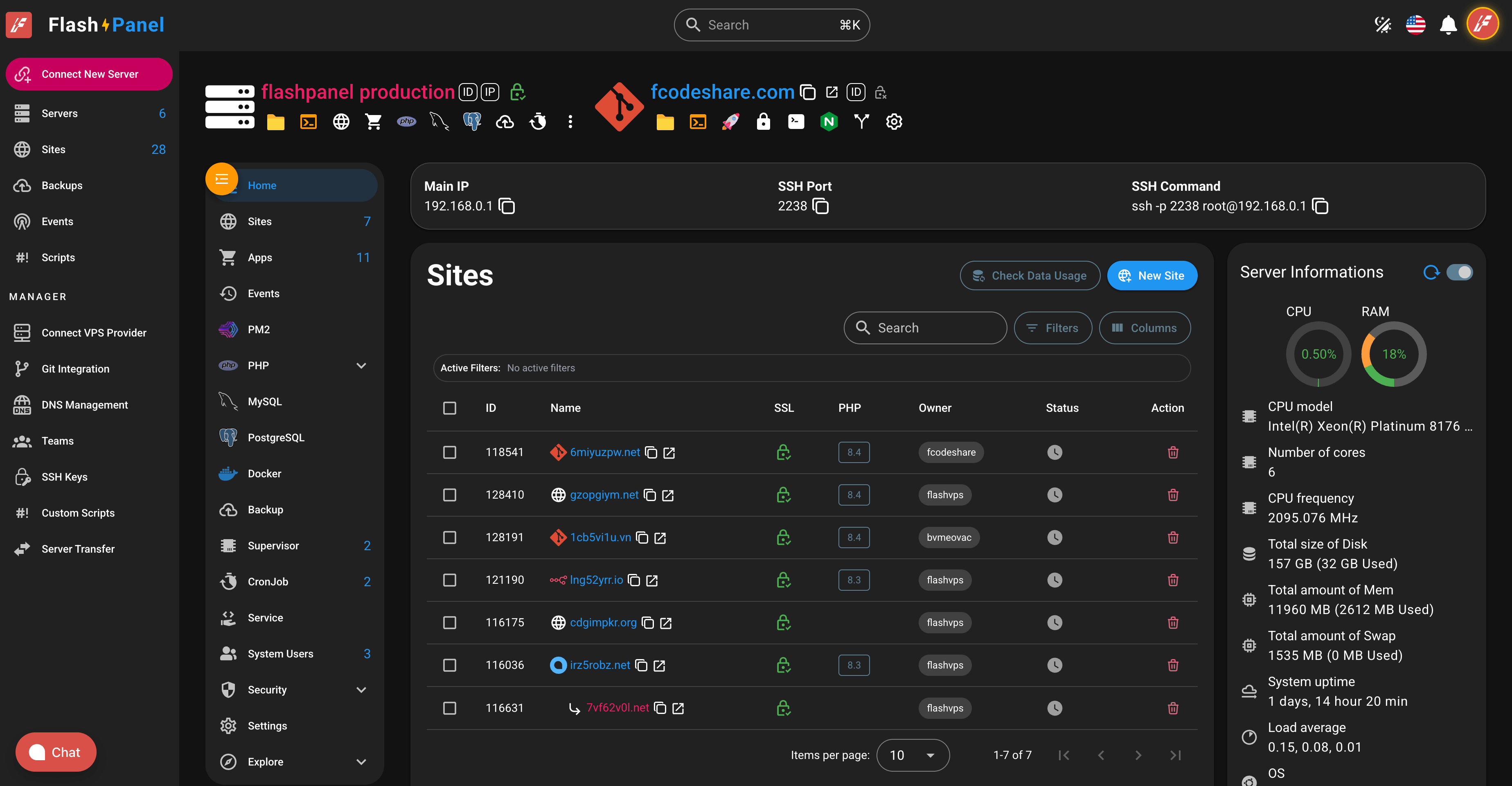Expand the Explore submenu

[361, 762]
